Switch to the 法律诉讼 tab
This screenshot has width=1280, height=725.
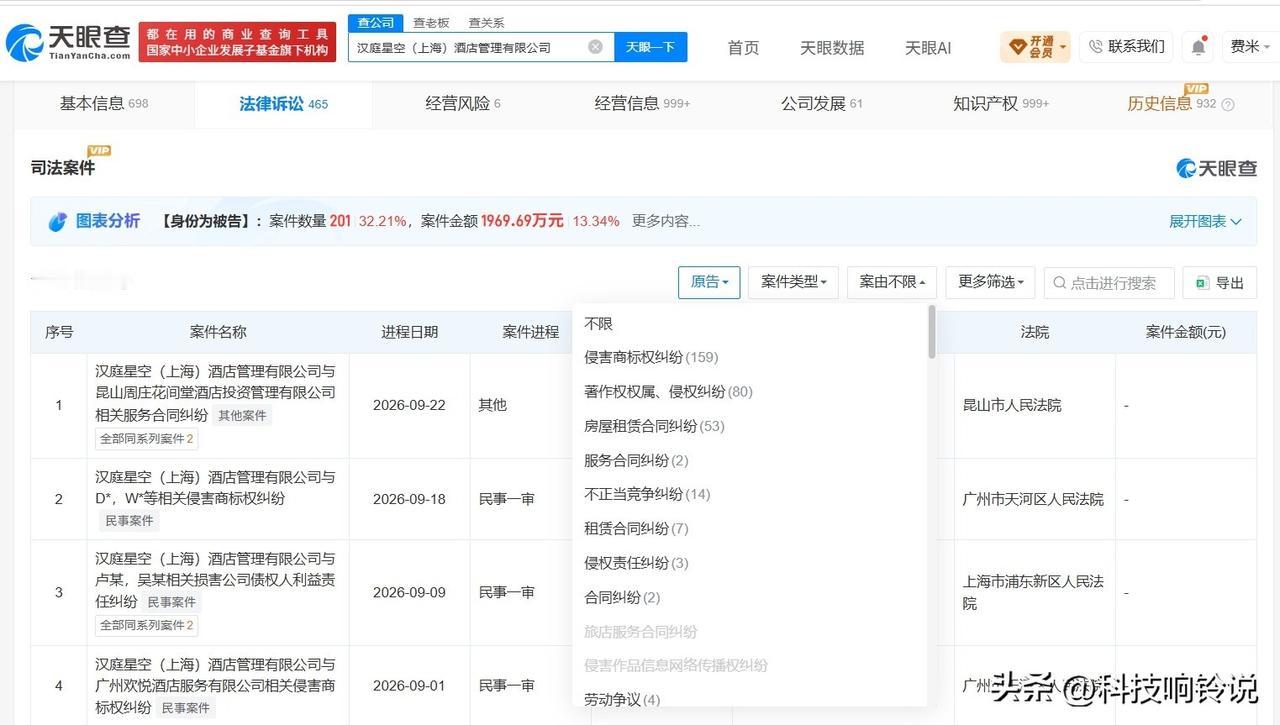click(283, 104)
